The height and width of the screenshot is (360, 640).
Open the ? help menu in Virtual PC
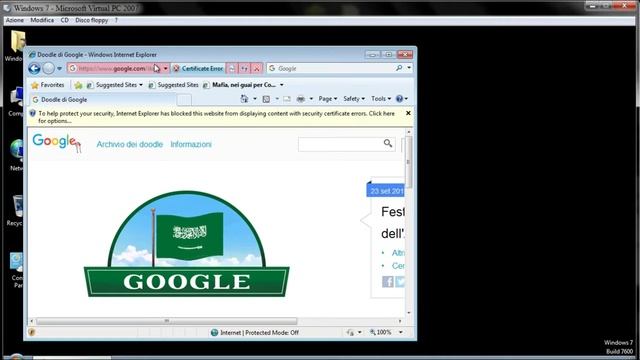coord(116,20)
